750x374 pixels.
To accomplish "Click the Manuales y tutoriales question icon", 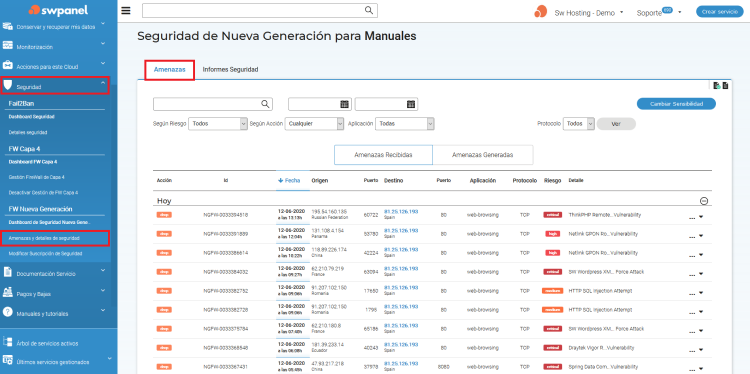I will 8,311.
